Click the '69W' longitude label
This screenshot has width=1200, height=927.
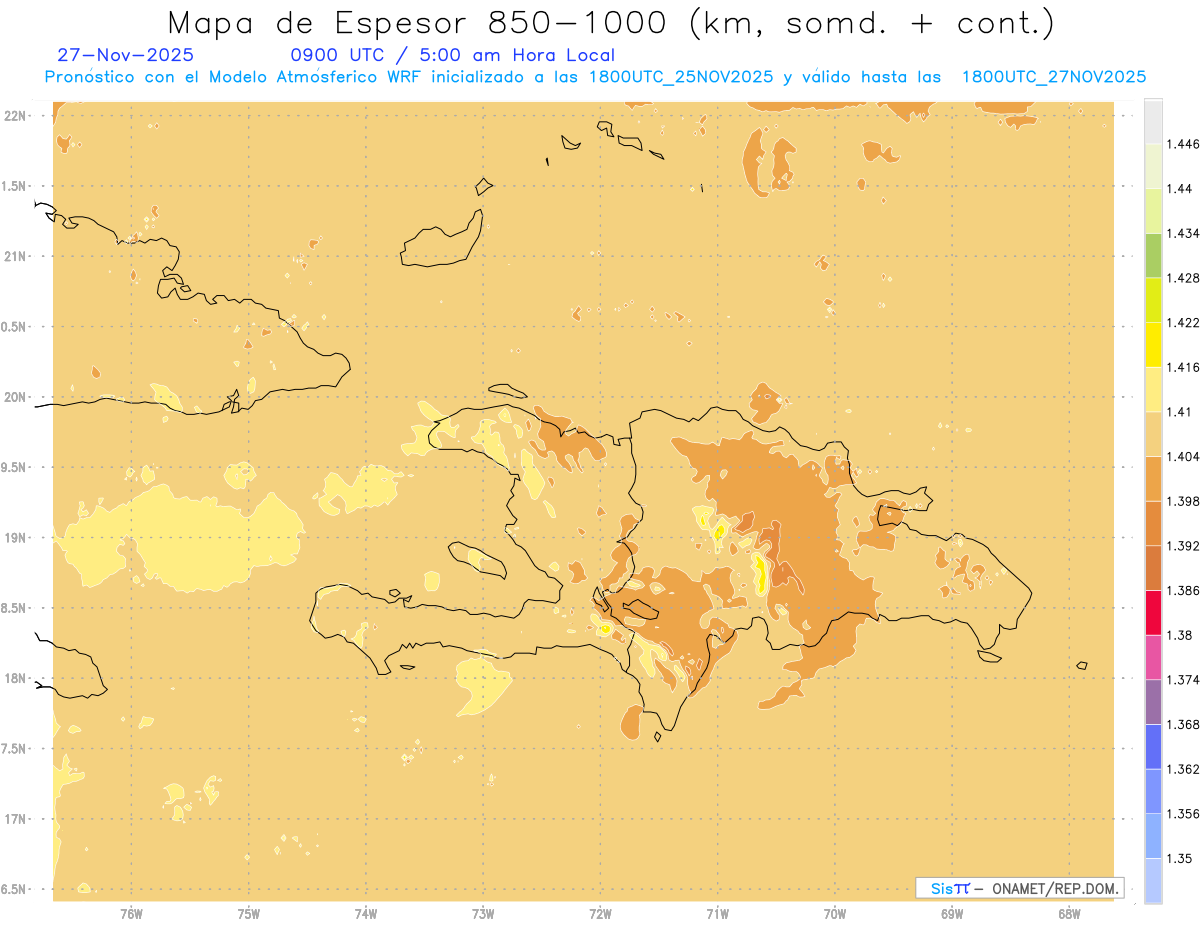952,915
